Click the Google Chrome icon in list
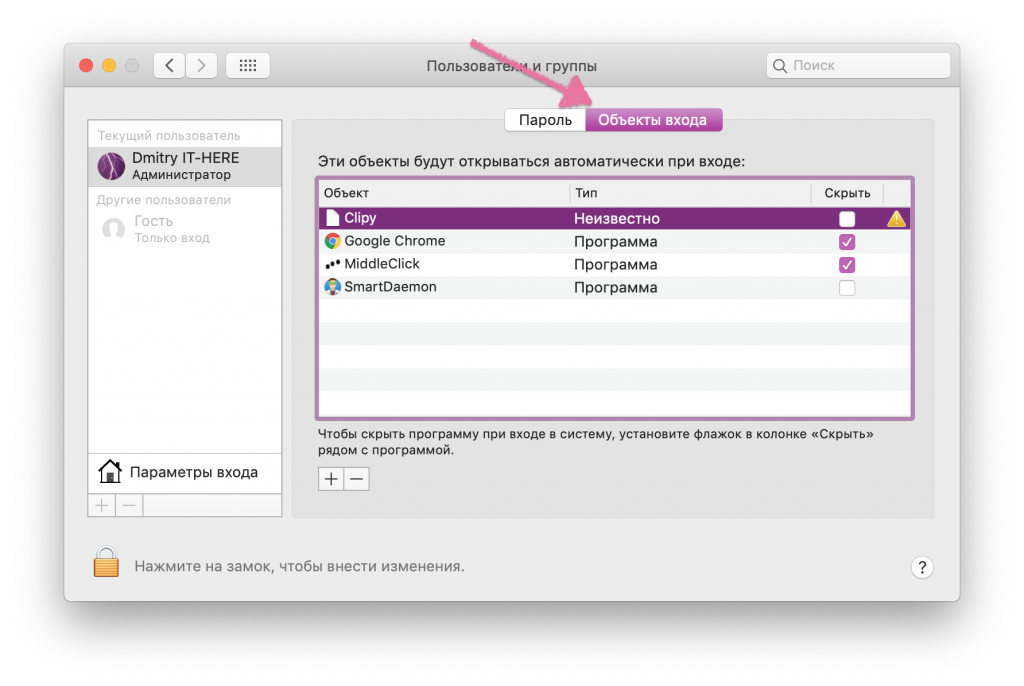The image size is (1024, 686). point(332,241)
